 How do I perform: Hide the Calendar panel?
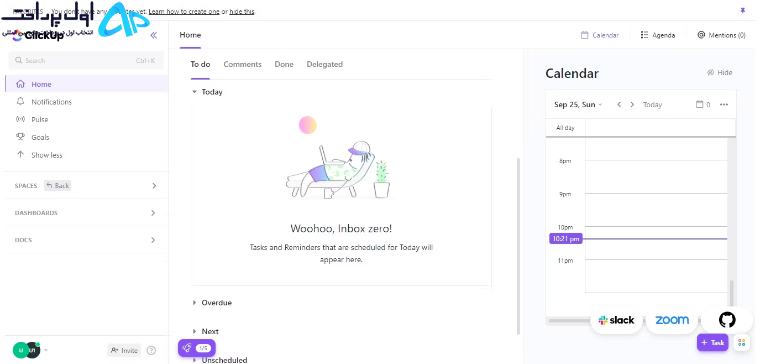point(719,72)
